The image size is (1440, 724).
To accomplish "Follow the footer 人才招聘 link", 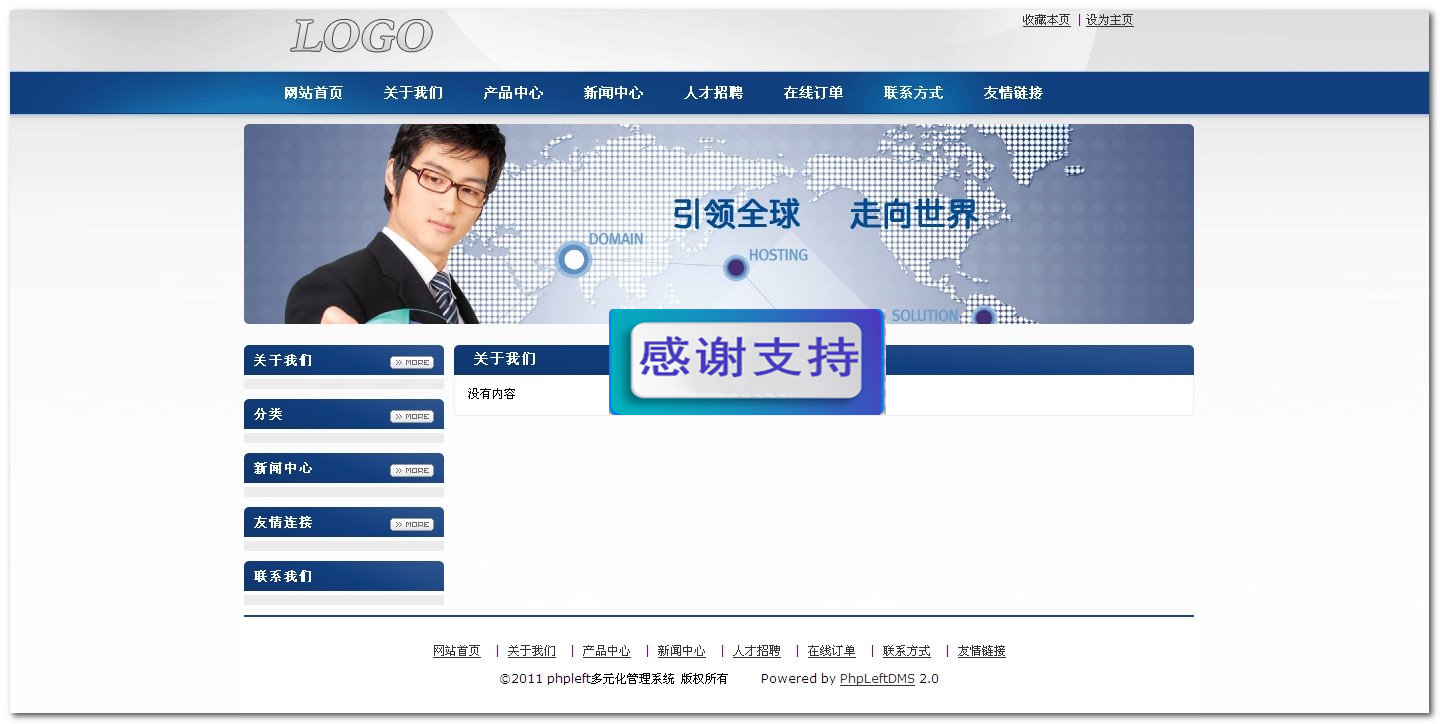I will click(757, 651).
